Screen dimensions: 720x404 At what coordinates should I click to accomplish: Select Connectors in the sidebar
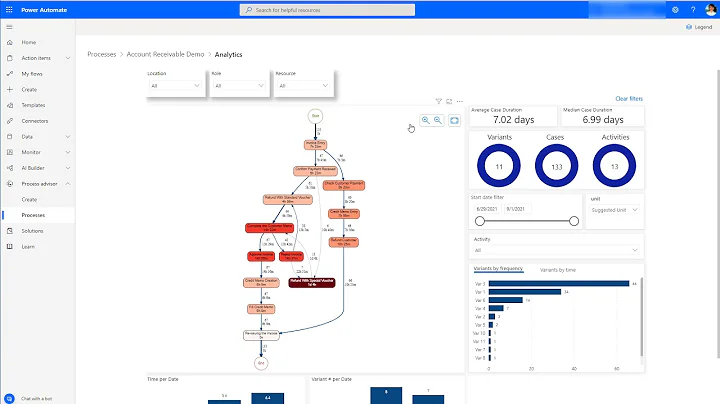(x=34, y=121)
